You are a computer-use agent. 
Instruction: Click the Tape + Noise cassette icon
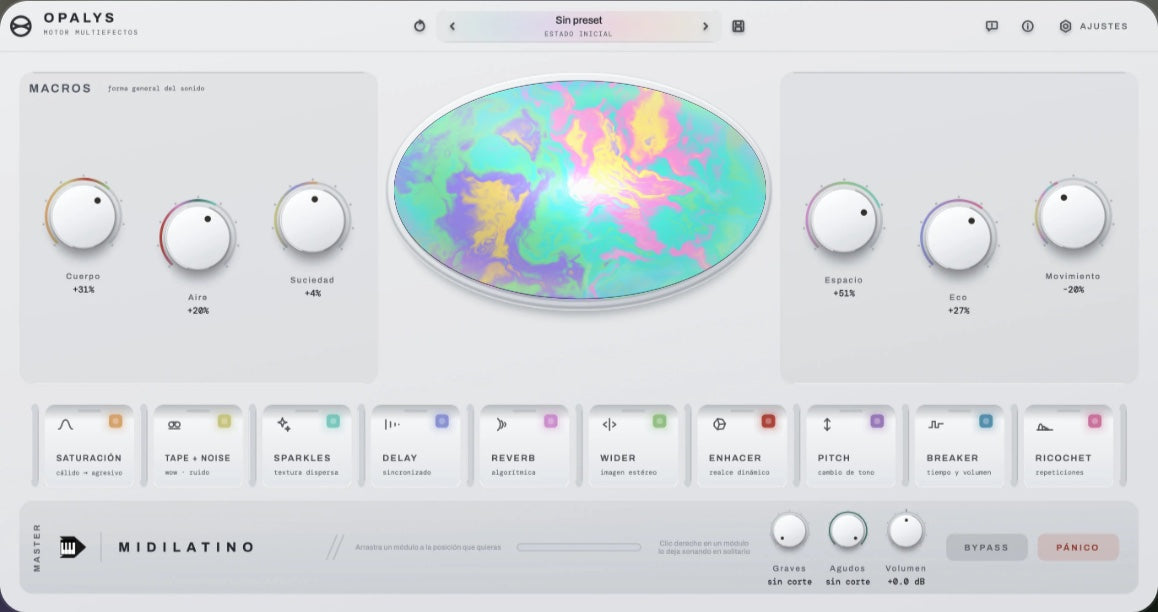174,424
